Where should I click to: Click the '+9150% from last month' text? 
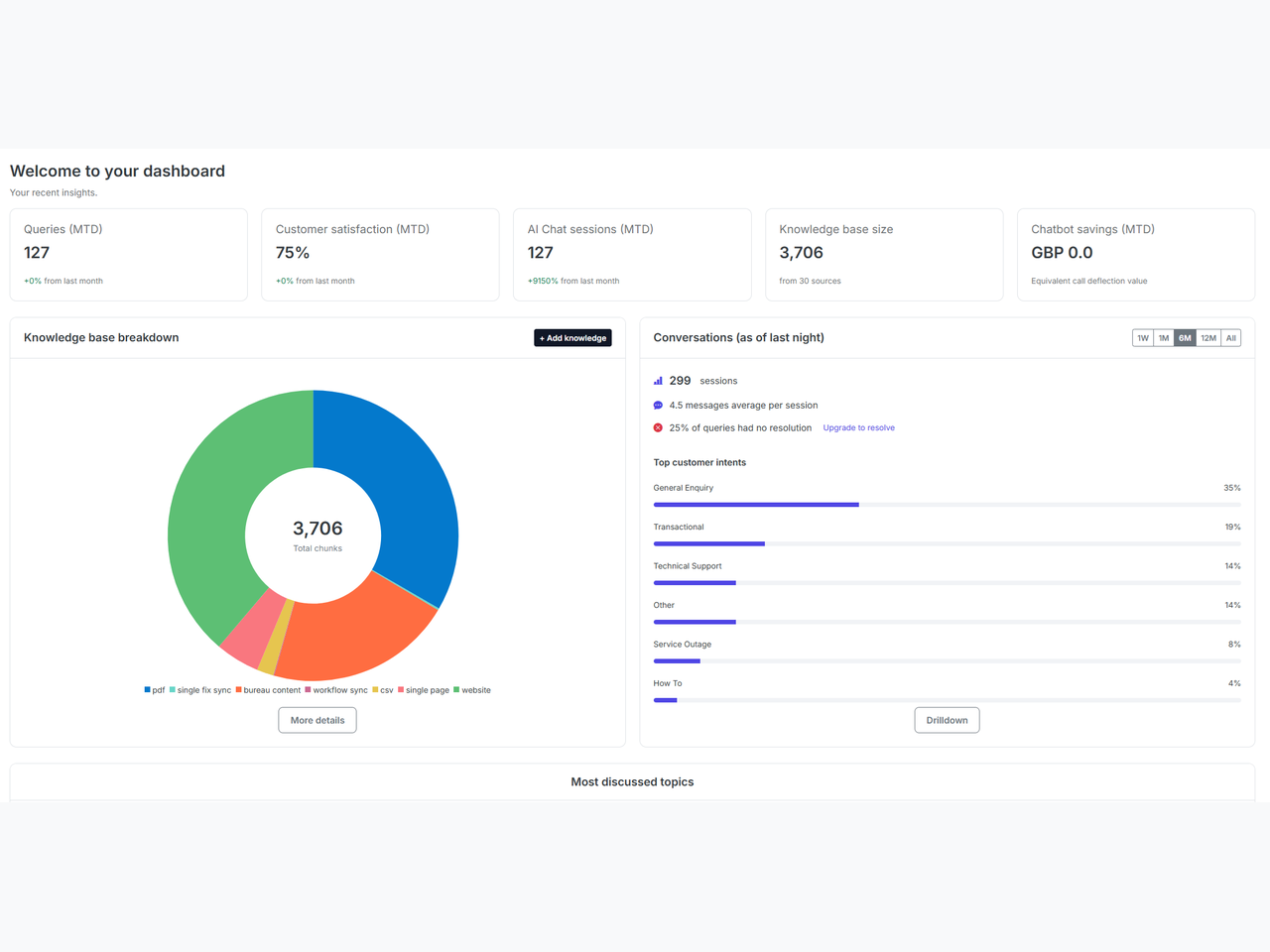click(x=573, y=282)
